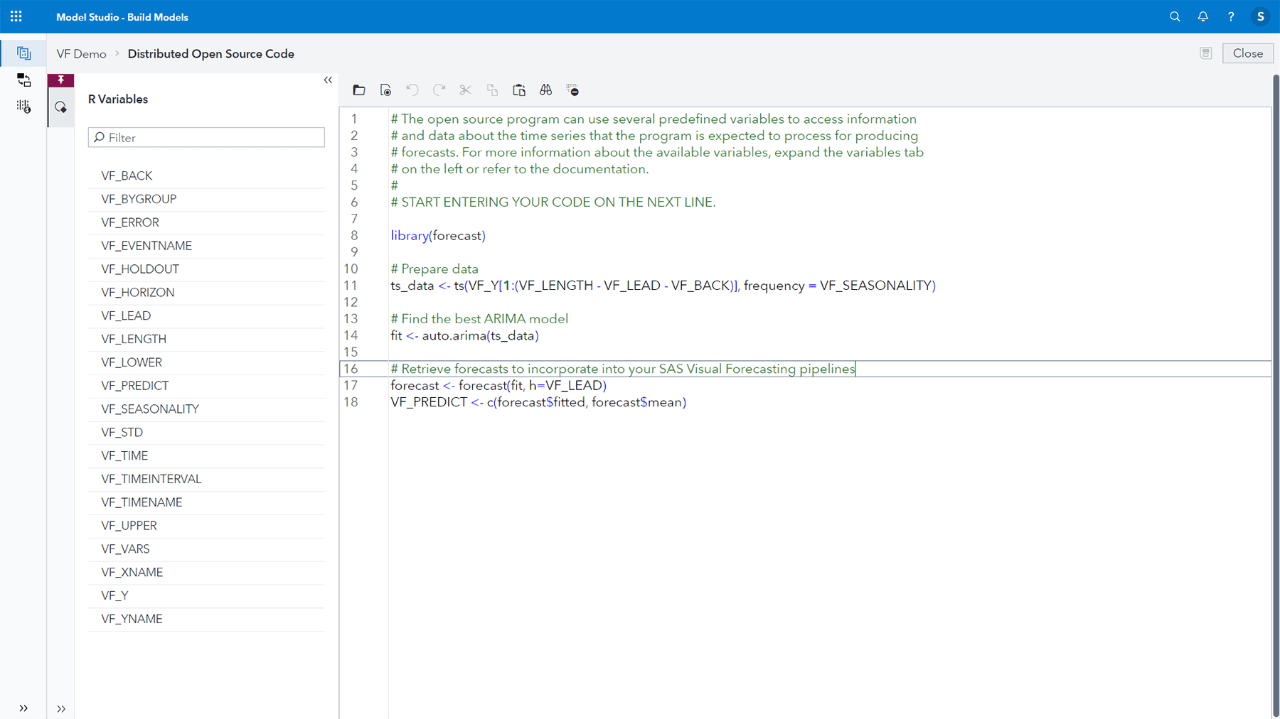Open a file using the folder icon
This screenshot has height=719, width=1280.
(x=359, y=89)
